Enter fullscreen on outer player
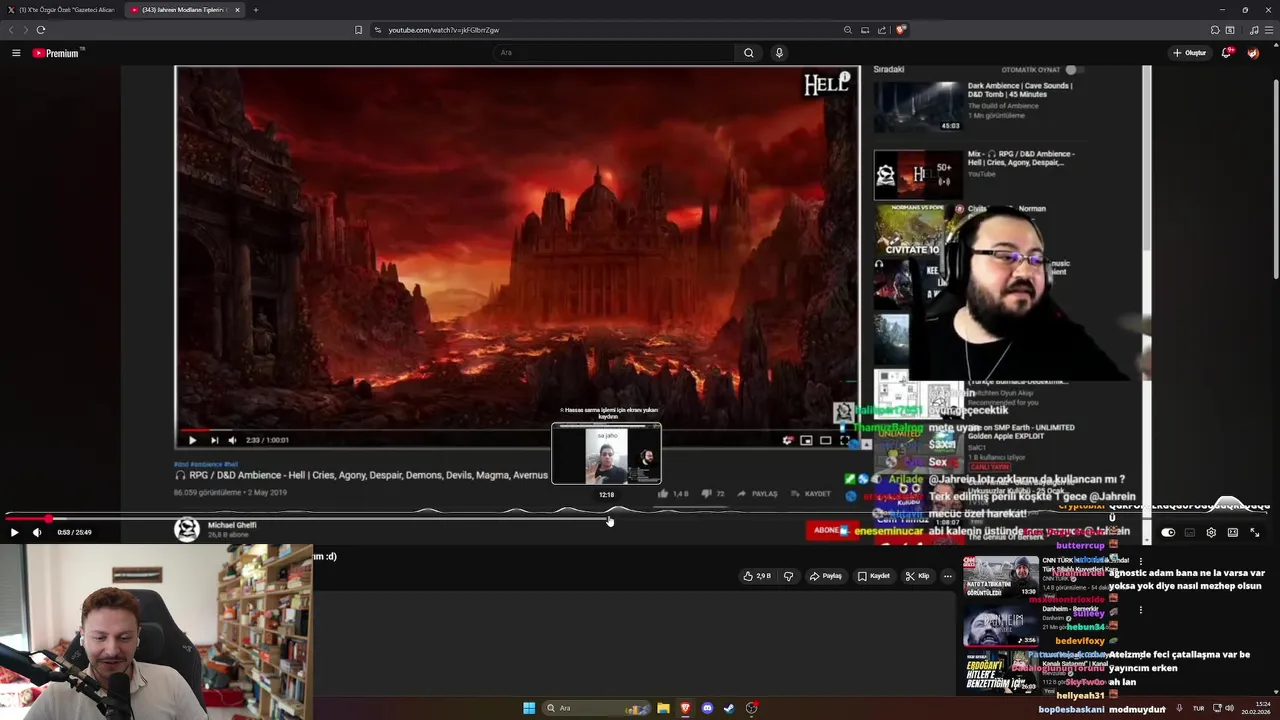This screenshot has width=1280, height=720. [1255, 533]
